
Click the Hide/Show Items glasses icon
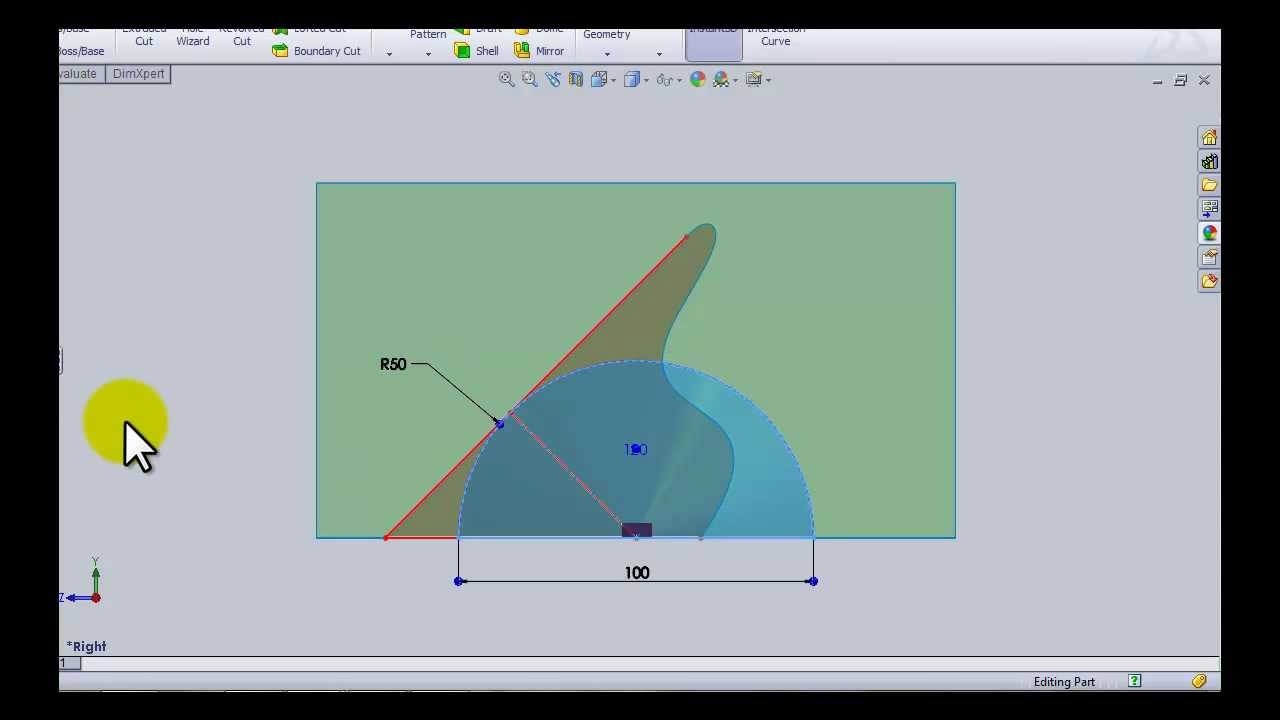(663, 80)
